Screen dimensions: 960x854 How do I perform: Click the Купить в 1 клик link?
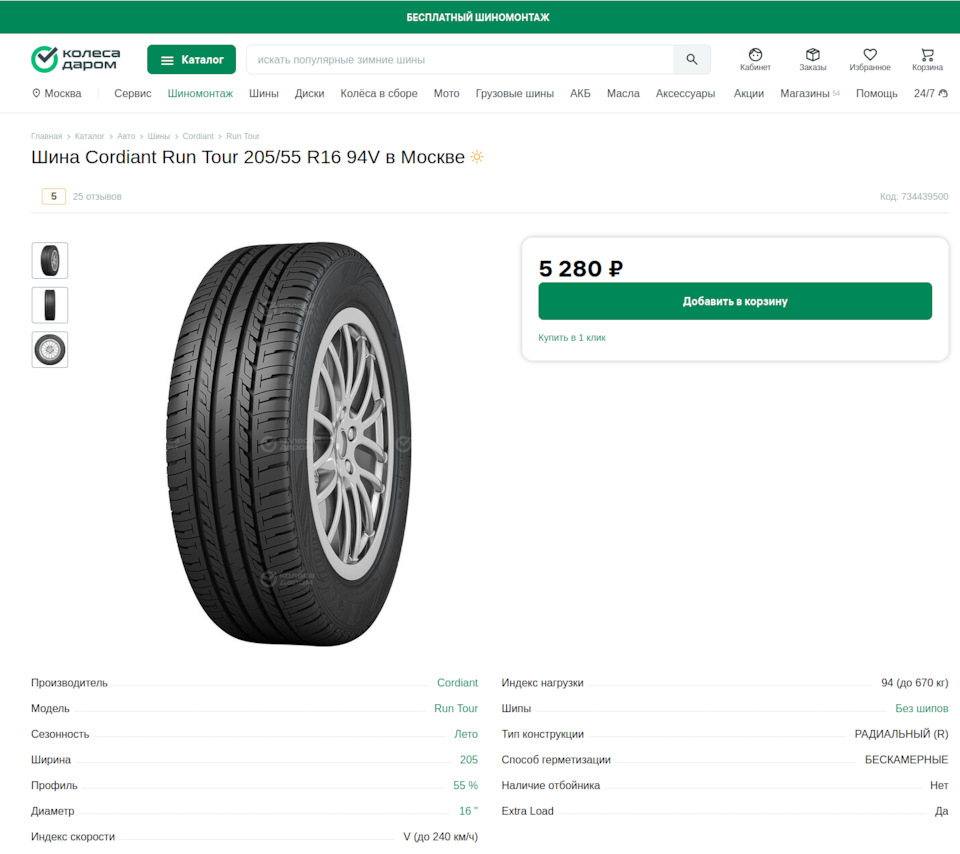[572, 338]
